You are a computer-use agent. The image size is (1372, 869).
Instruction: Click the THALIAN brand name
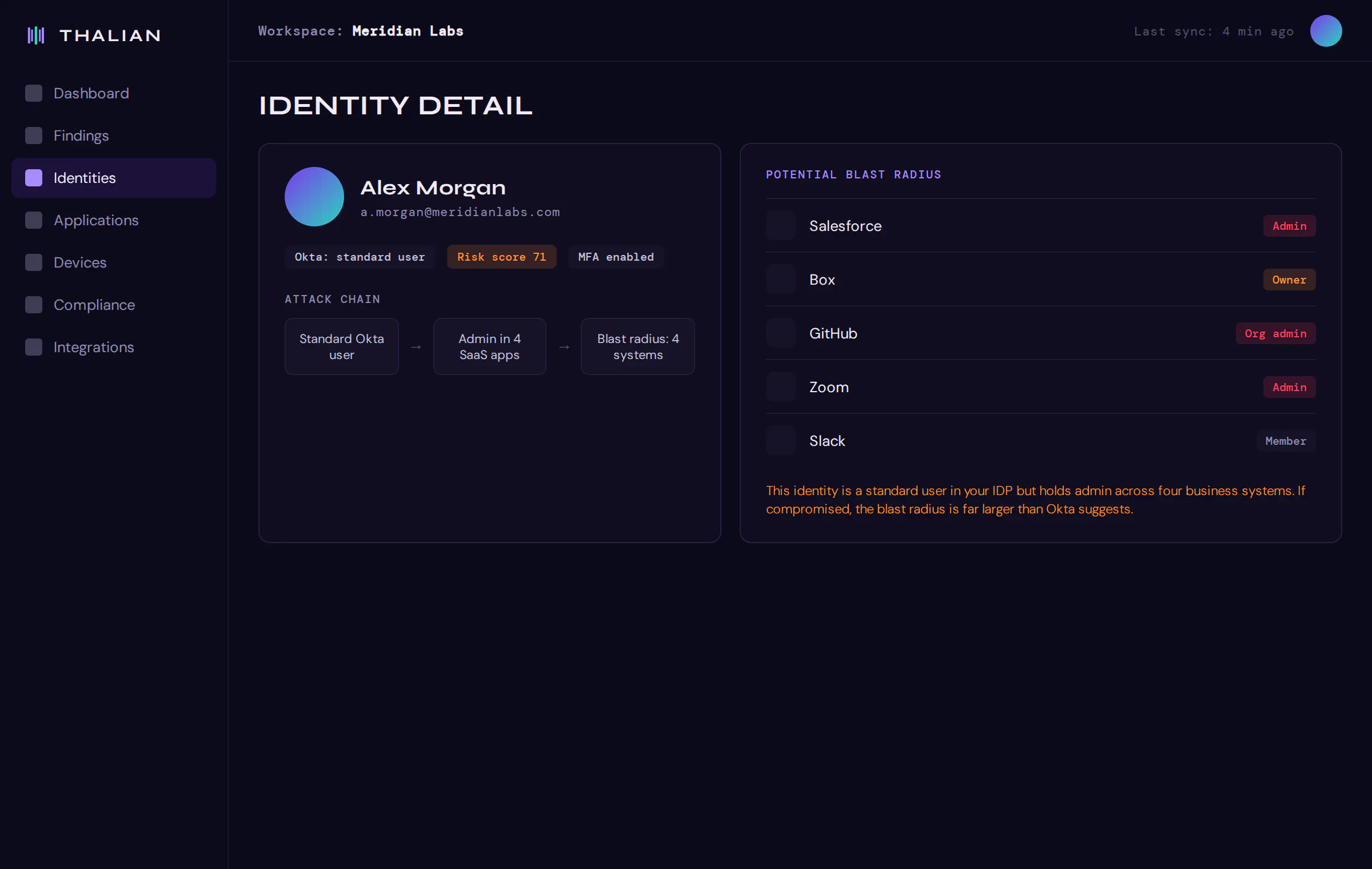(110, 35)
